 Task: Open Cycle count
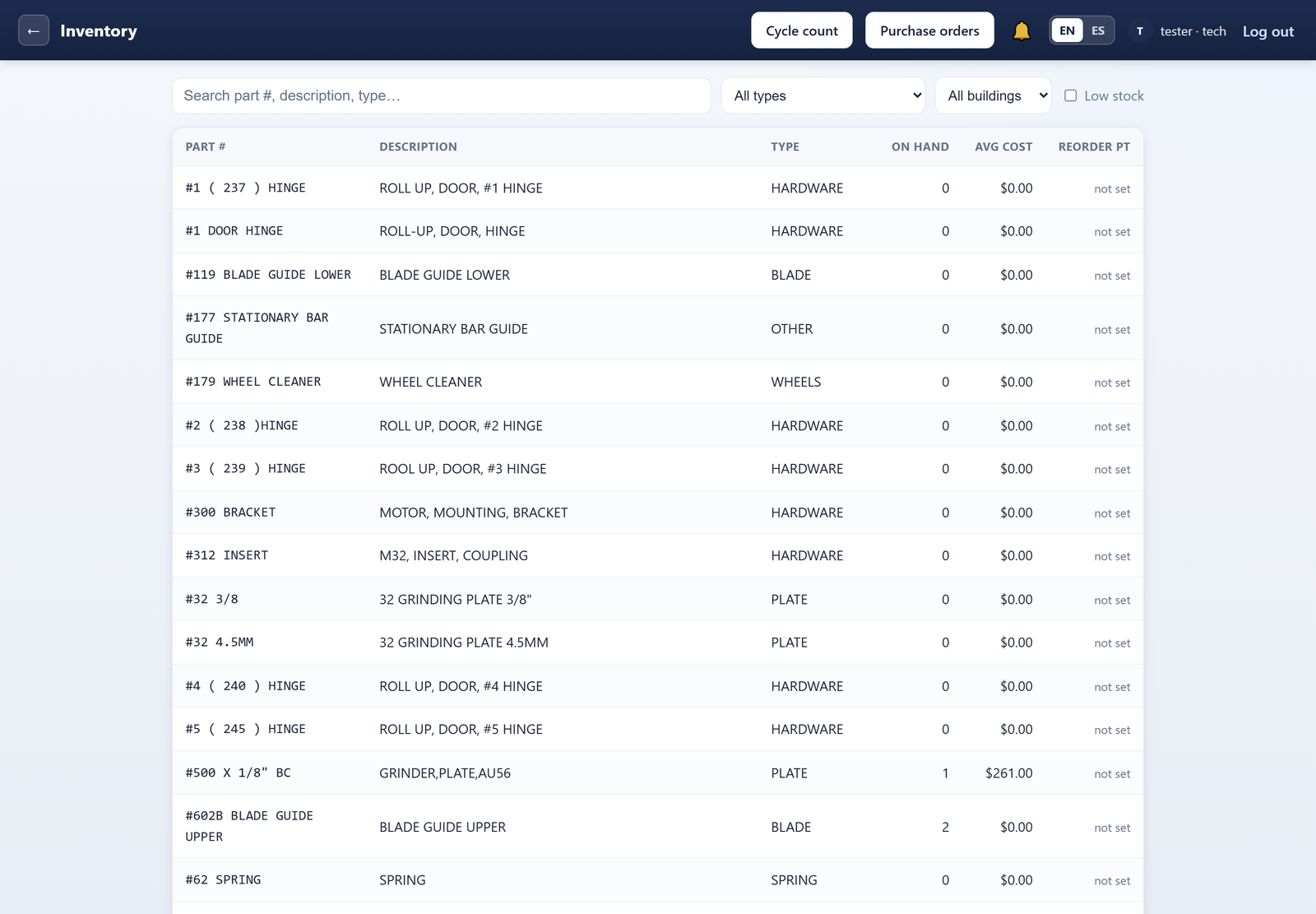pos(802,30)
